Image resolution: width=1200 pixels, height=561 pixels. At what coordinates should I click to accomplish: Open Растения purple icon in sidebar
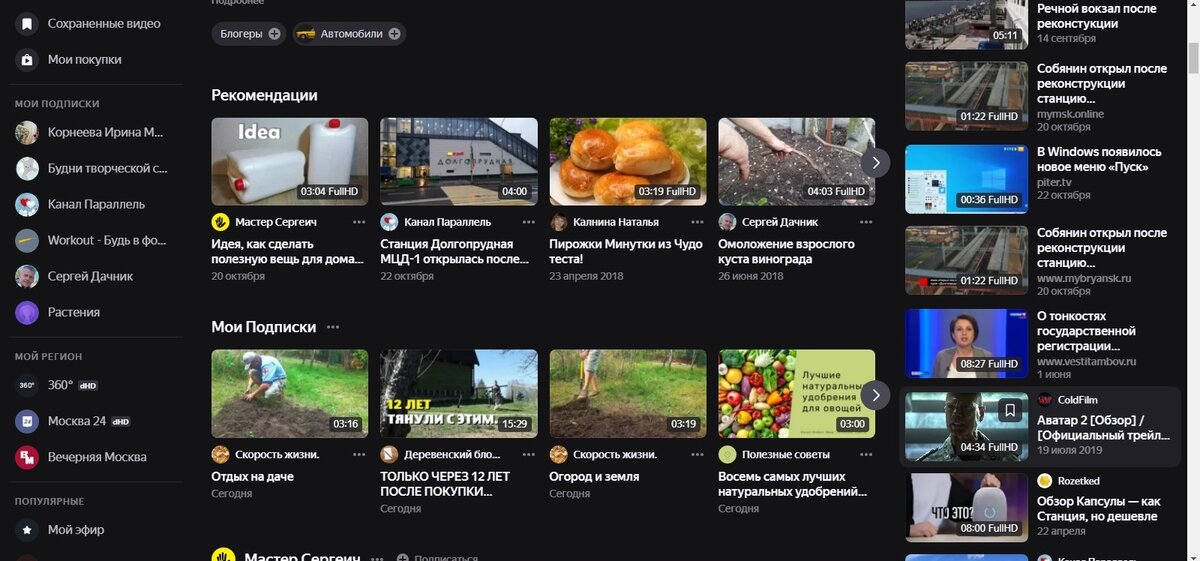(x=27, y=312)
